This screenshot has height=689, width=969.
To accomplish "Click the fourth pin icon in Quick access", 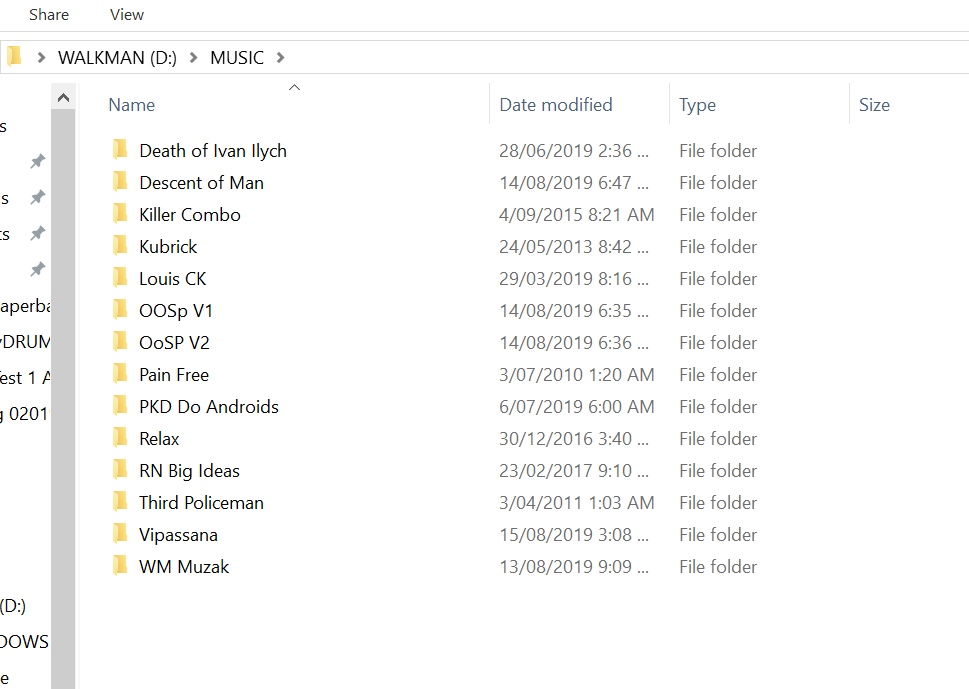I will pyautogui.click(x=38, y=269).
